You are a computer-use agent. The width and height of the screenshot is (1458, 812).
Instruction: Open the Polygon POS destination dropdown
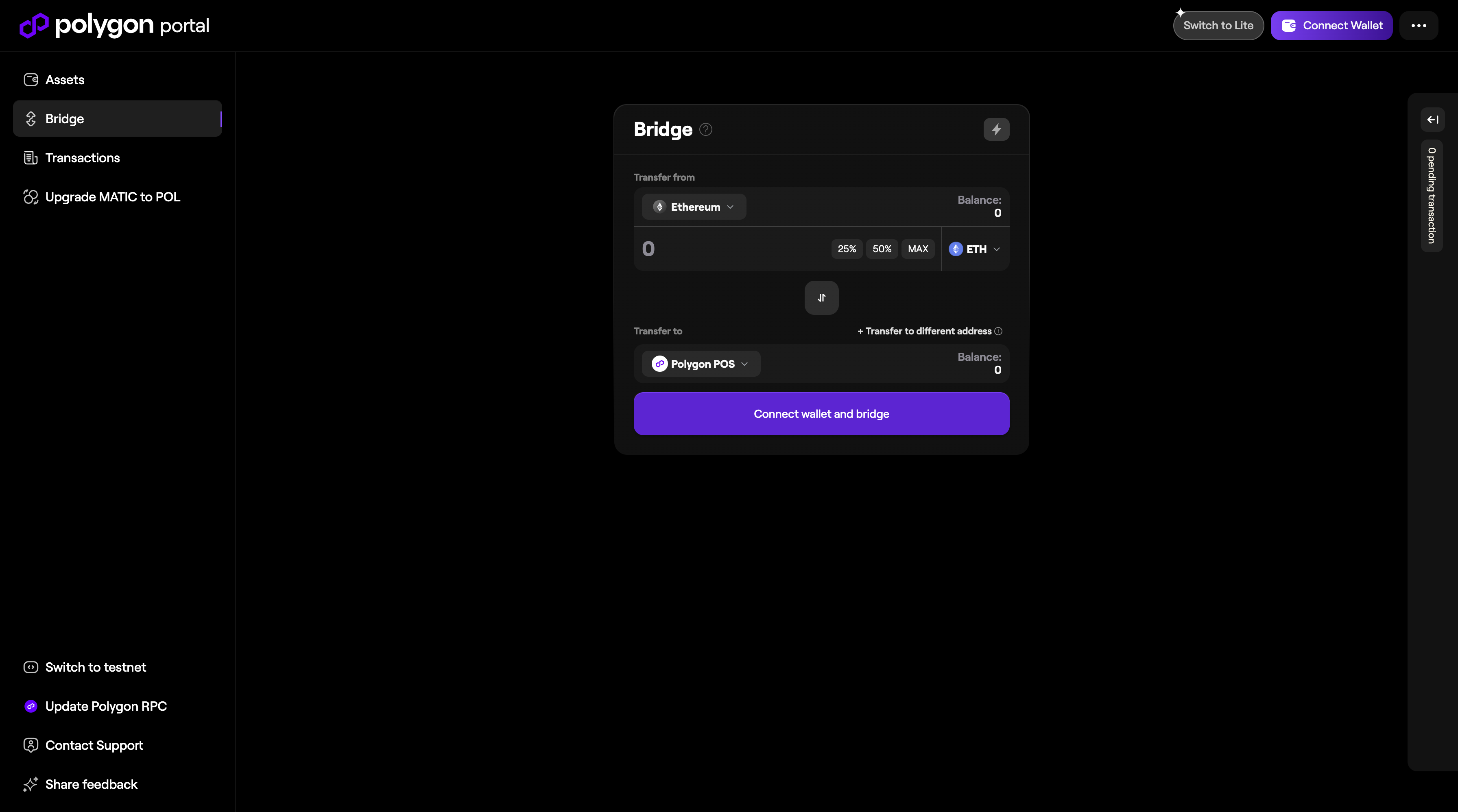click(x=701, y=364)
